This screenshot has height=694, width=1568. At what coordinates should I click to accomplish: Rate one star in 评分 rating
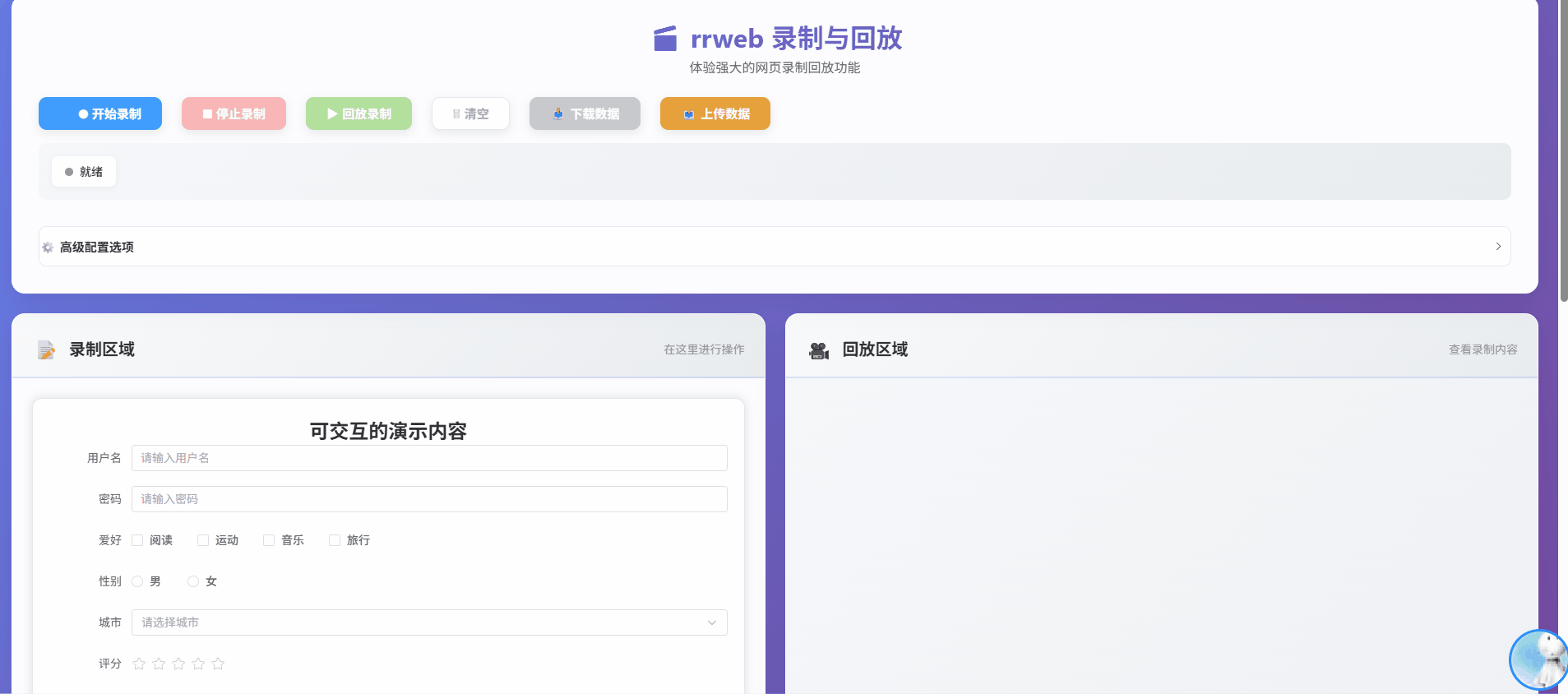click(x=139, y=664)
